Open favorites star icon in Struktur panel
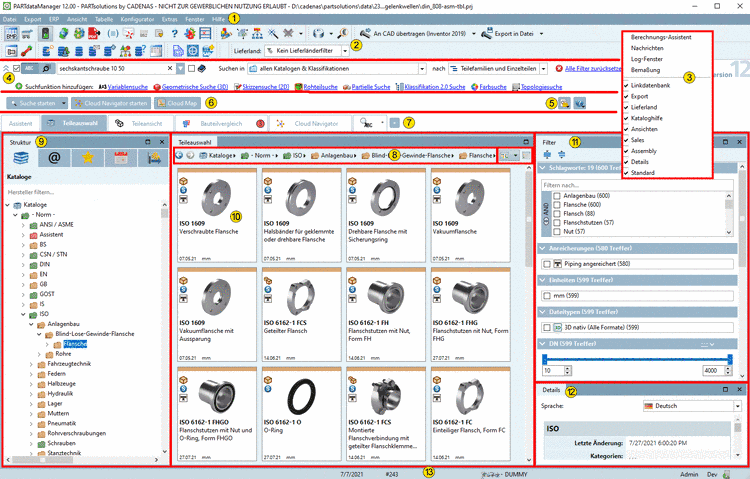The width and height of the screenshot is (750, 479). 88,157
